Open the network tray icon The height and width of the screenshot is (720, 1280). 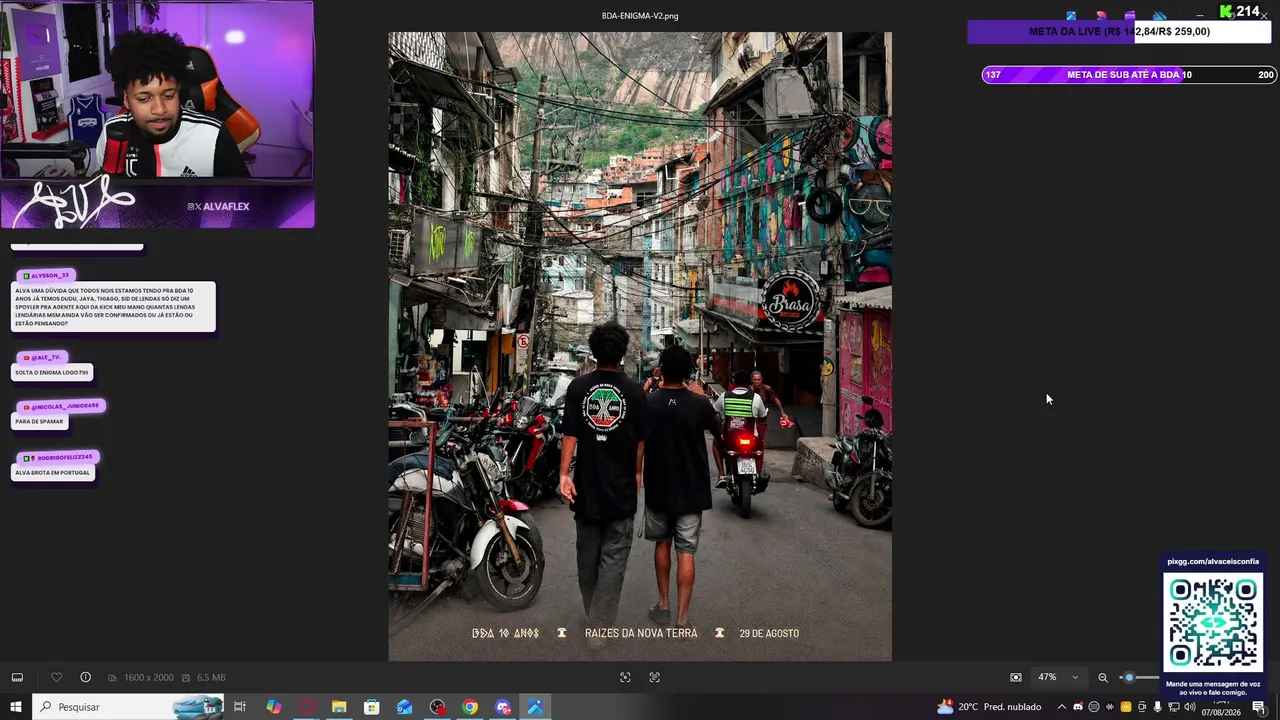pyautogui.click(x=1174, y=707)
